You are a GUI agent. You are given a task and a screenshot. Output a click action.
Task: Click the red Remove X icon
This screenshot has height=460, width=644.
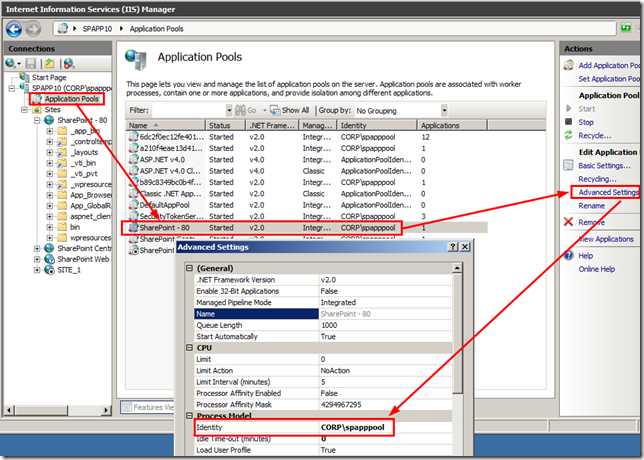(x=569, y=222)
